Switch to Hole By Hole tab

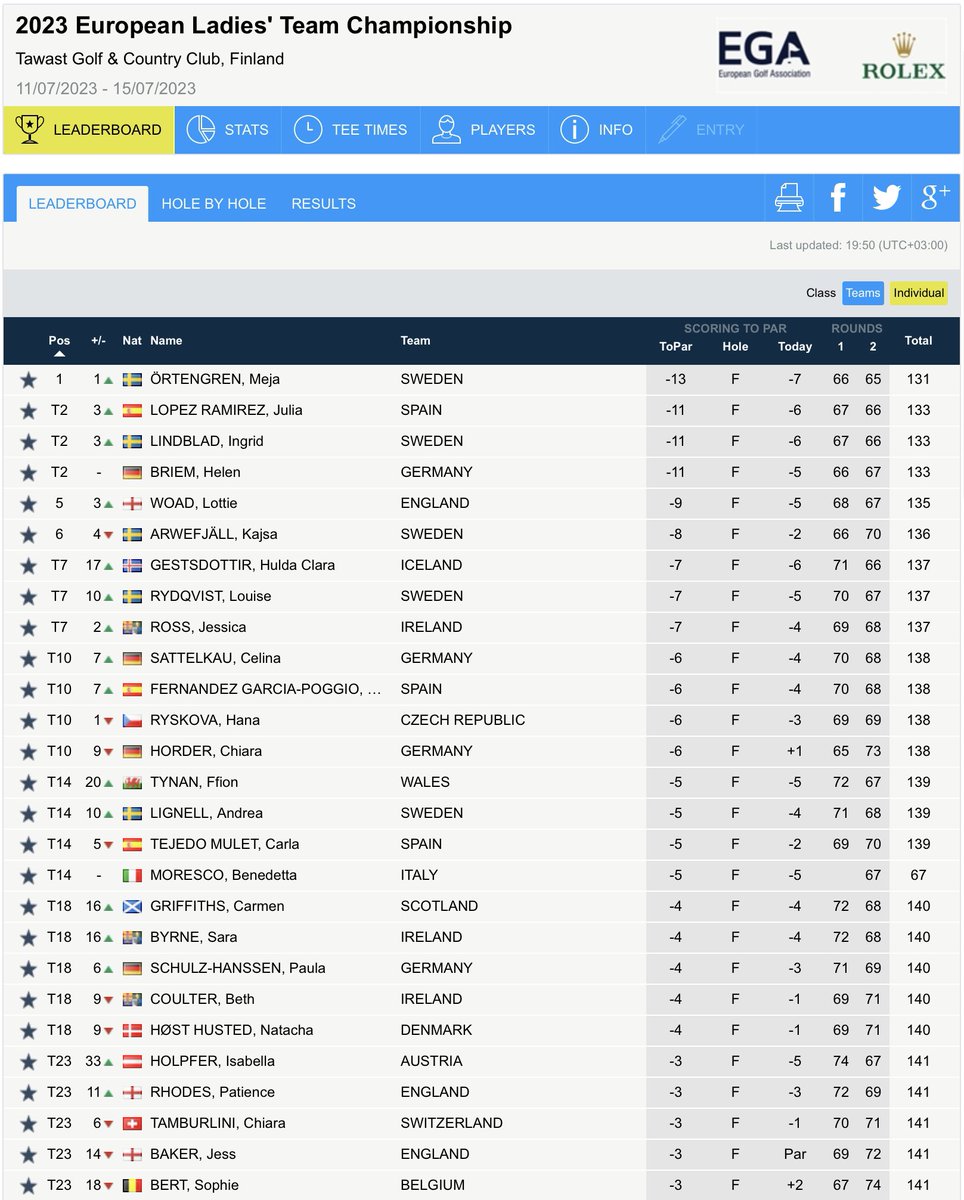click(x=214, y=203)
